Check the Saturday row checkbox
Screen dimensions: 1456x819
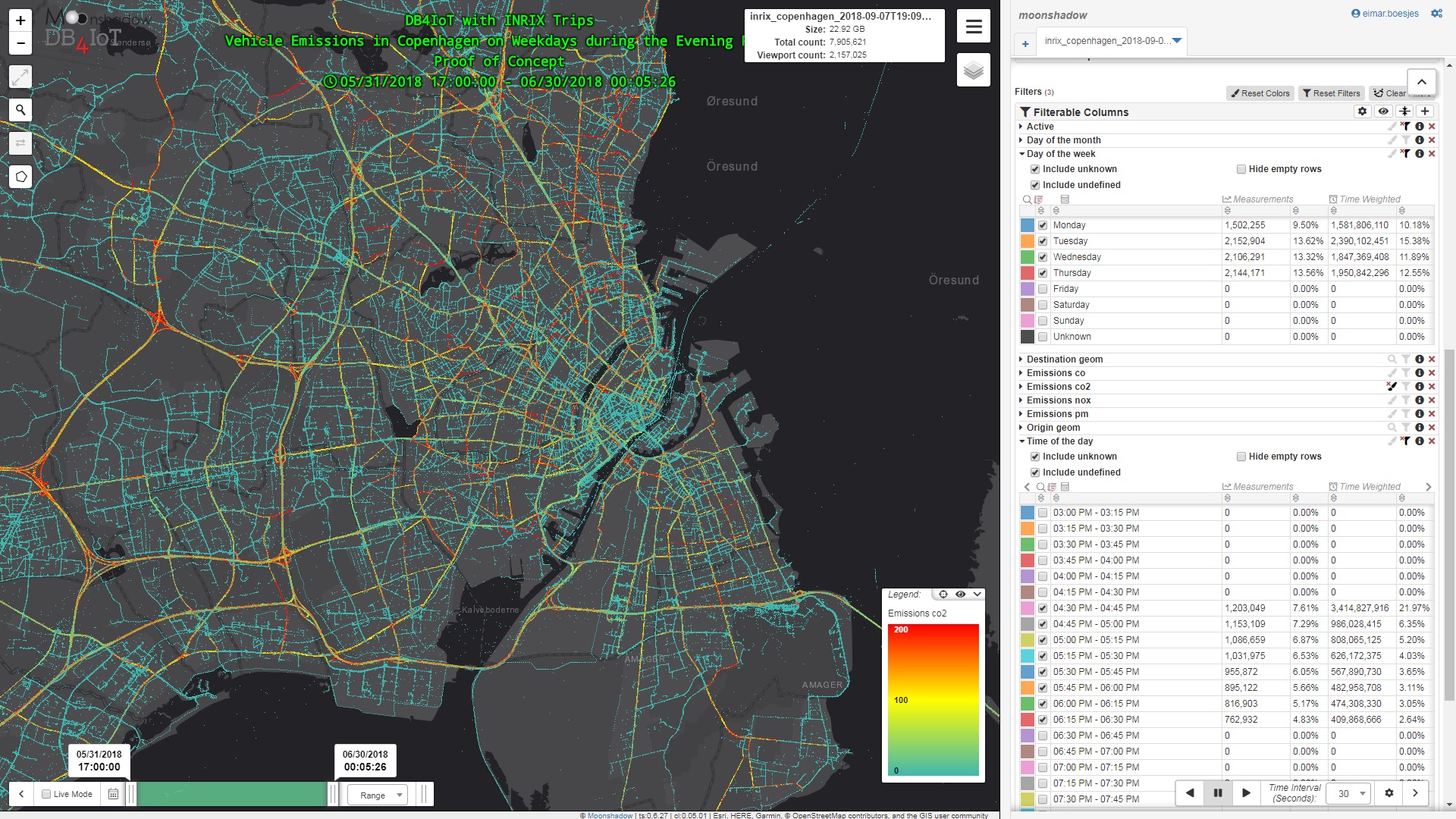click(x=1043, y=305)
